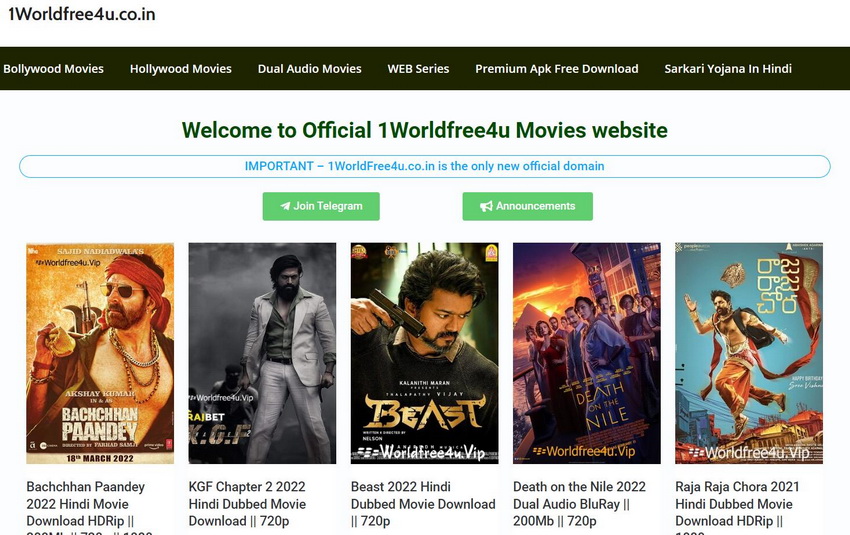Screen dimensions: 850x535
Task: Open the Bollywood Movies menu
Action: click(54, 69)
